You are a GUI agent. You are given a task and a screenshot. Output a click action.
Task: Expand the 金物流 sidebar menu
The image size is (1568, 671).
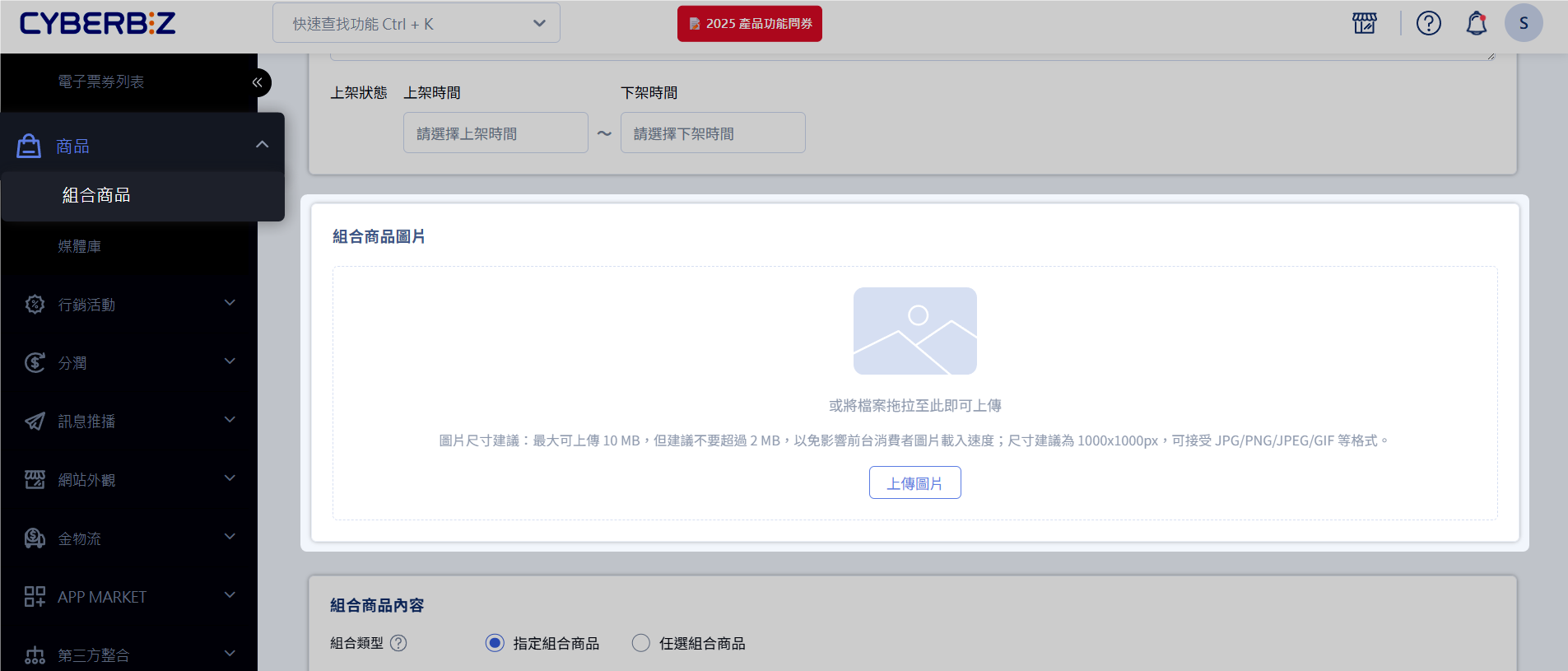point(129,538)
